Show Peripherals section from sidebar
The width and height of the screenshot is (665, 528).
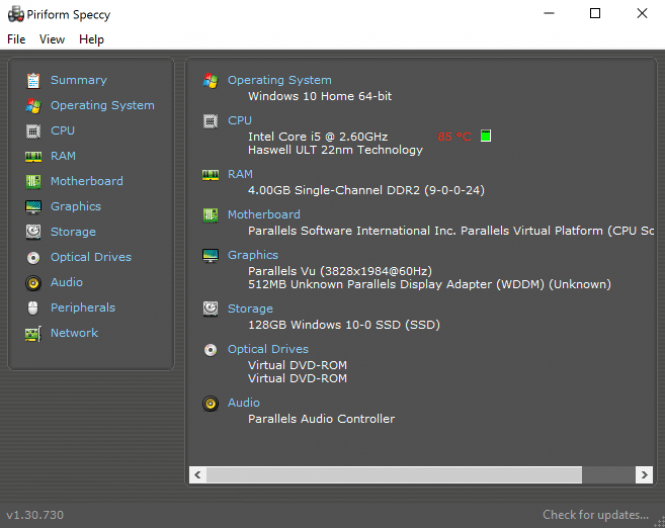[x=83, y=308]
